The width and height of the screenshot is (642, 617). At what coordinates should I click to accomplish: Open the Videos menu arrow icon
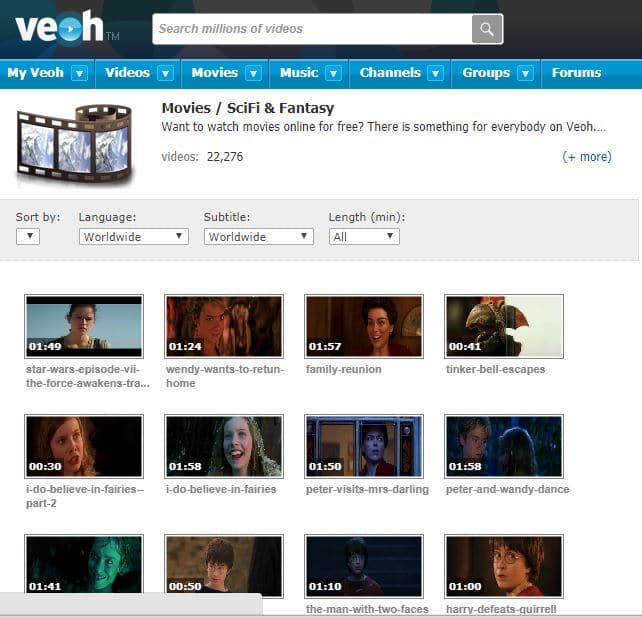pos(166,73)
